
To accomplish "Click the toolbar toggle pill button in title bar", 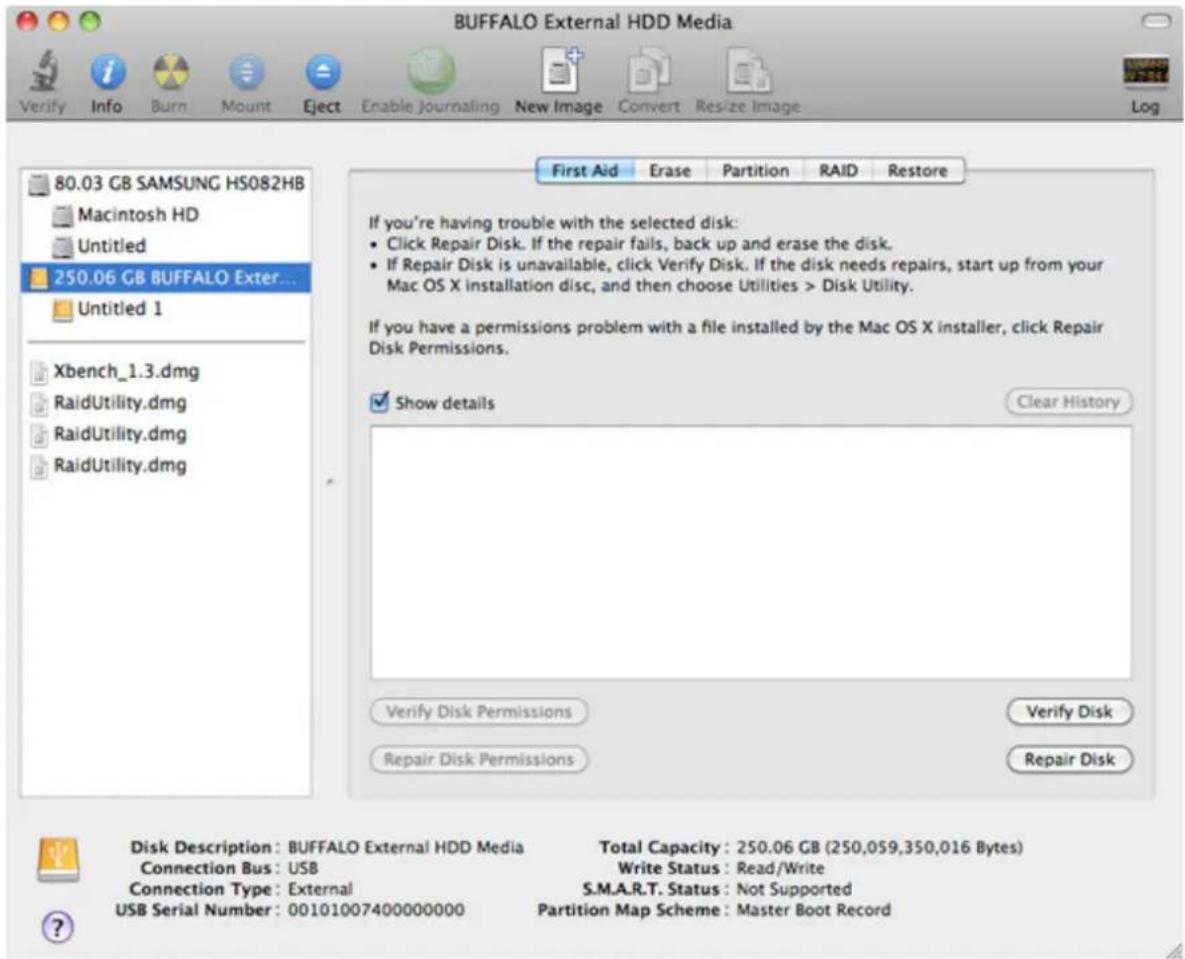I will pos(1156,21).
